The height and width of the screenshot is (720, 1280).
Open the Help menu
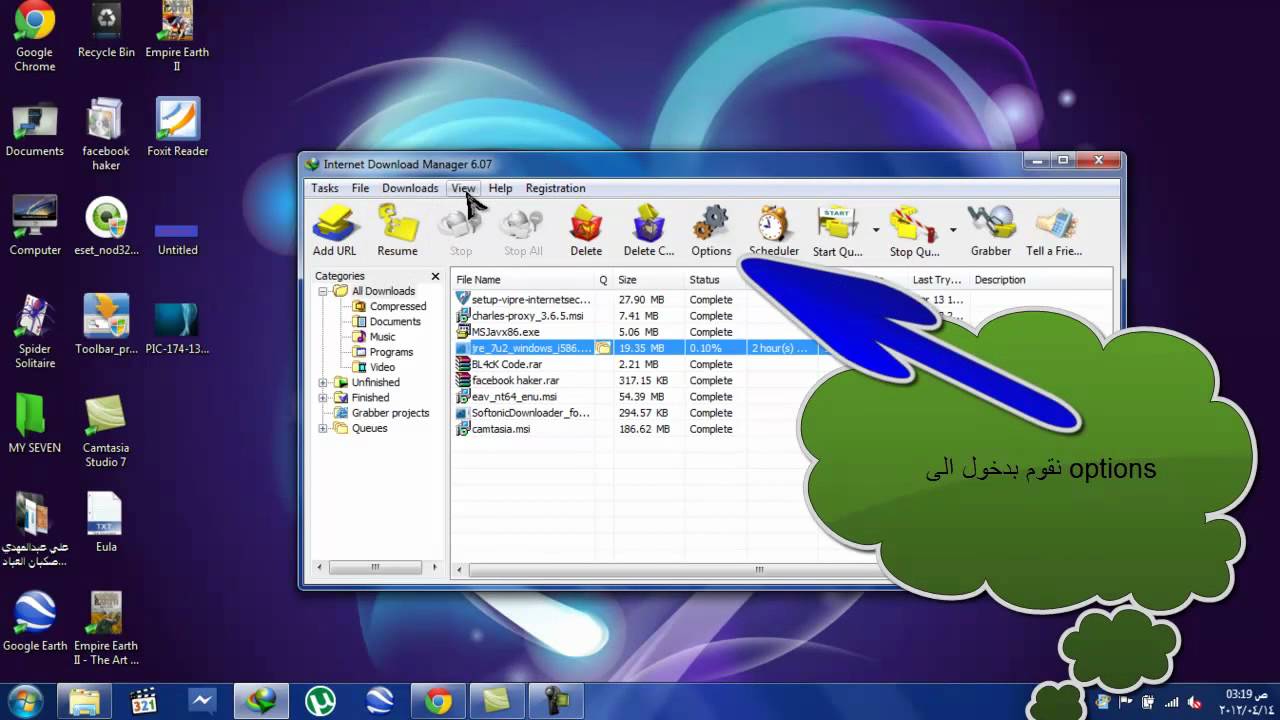point(500,188)
